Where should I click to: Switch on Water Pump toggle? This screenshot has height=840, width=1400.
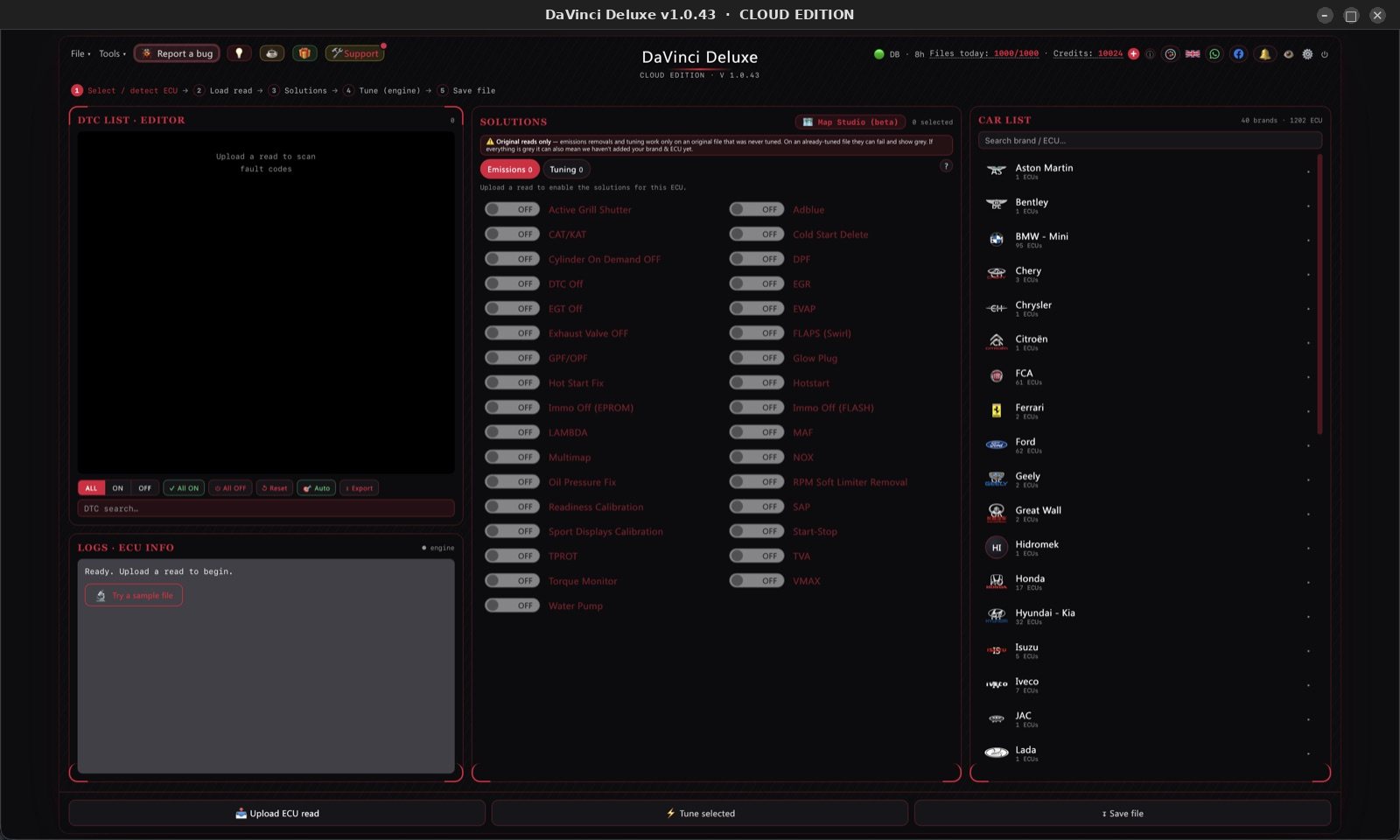pyautogui.click(x=512, y=605)
